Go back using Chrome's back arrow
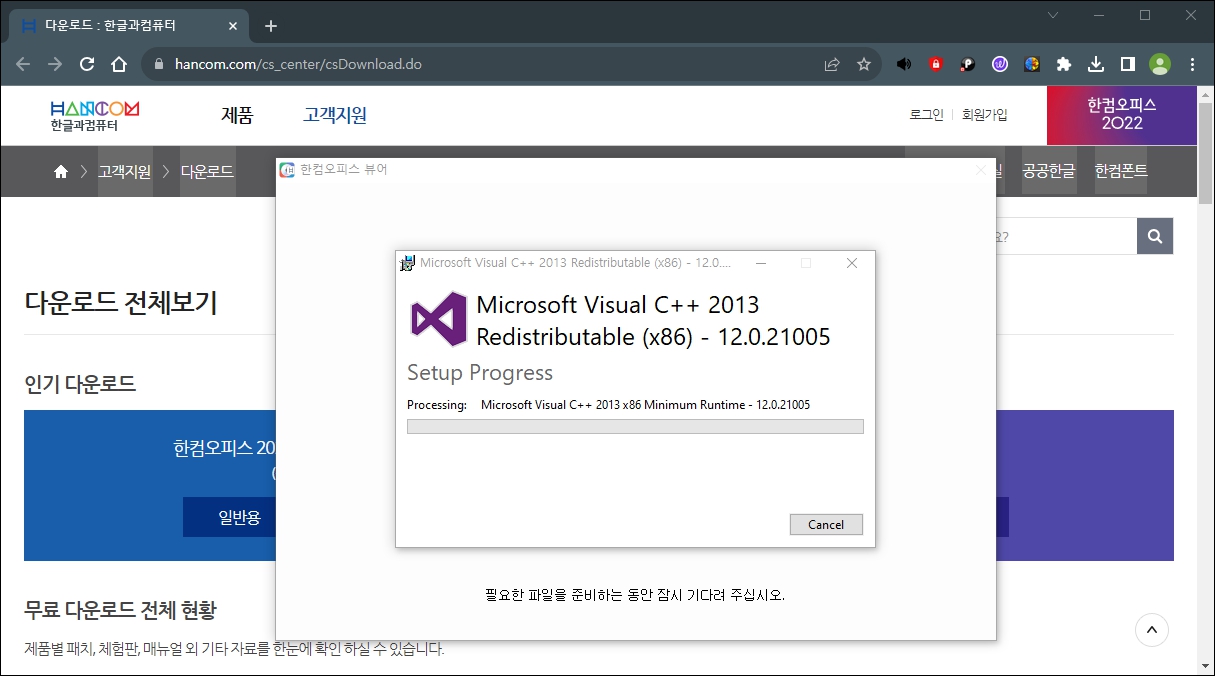1215x676 pixels. (23, 64)
